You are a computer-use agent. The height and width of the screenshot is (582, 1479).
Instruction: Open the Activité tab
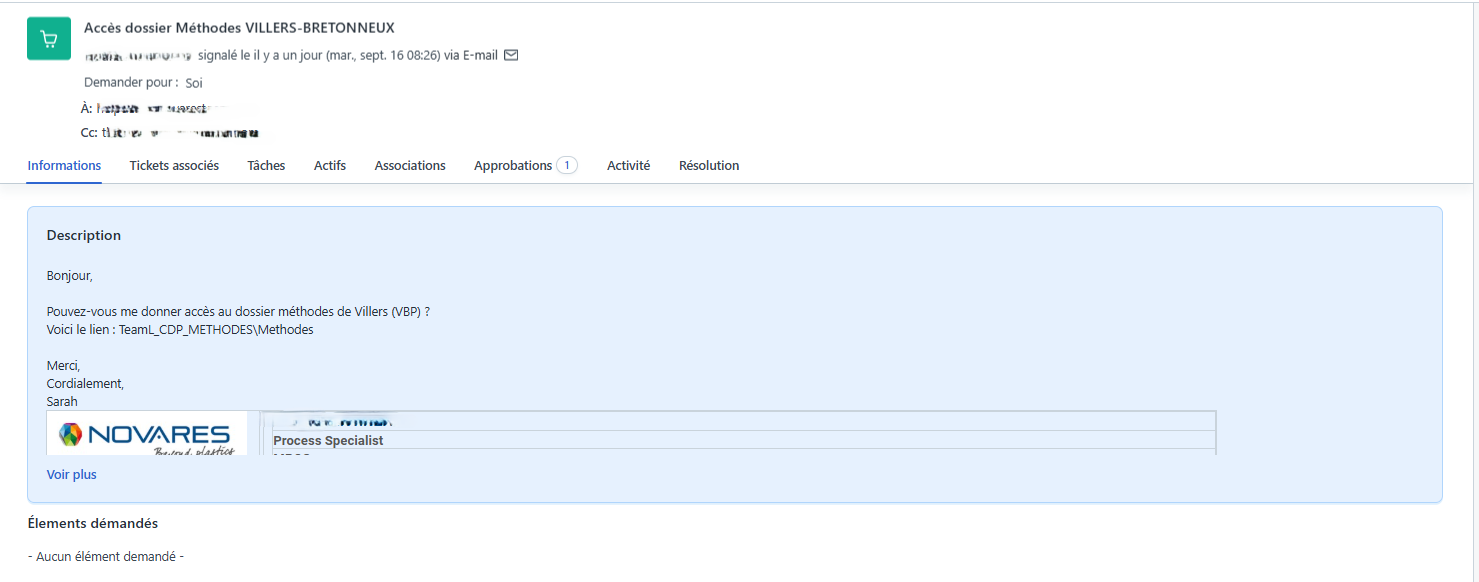[x=628, y=165]
